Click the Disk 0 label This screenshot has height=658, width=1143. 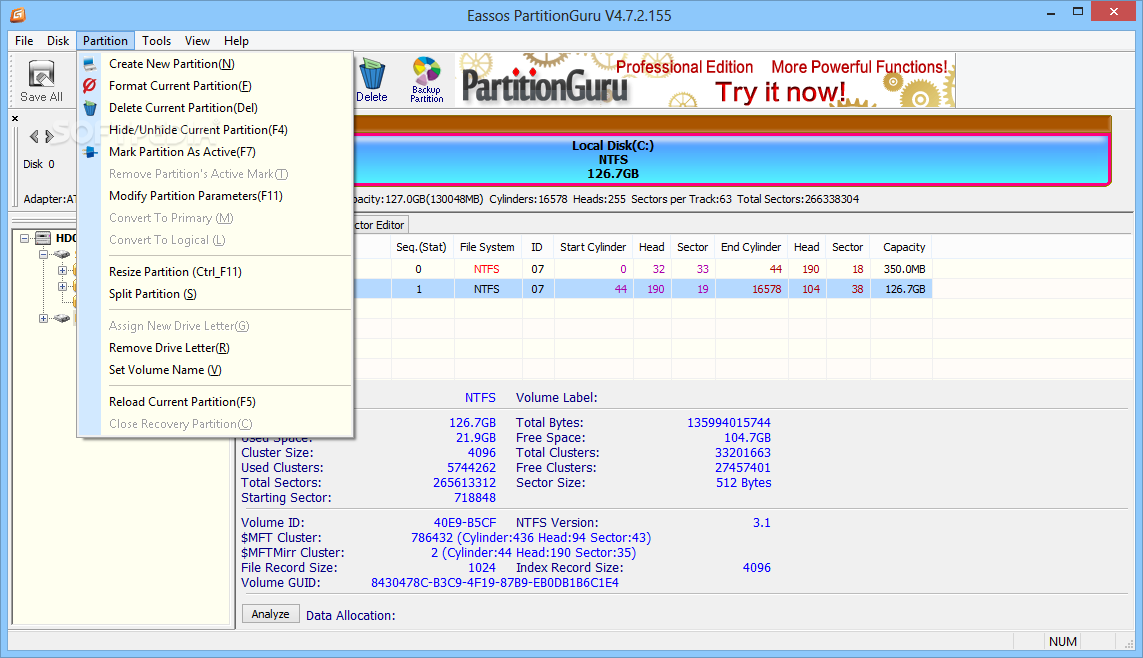39,164
